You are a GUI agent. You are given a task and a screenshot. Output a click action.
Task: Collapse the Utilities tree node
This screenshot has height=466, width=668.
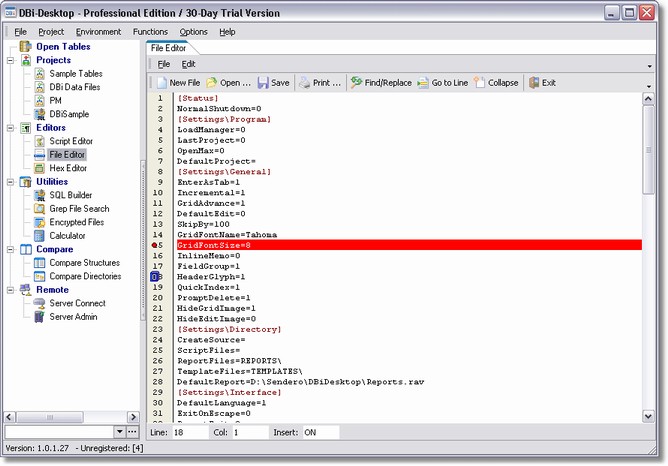click(11, 182)
